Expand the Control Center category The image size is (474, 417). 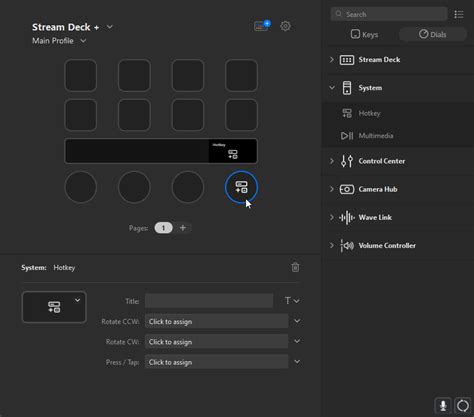click(332, 161)
